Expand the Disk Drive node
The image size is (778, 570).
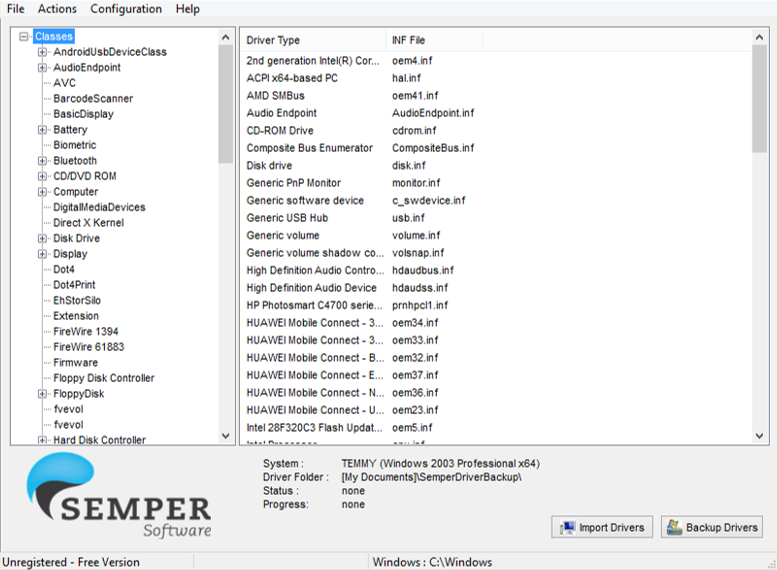click(43, 238)
